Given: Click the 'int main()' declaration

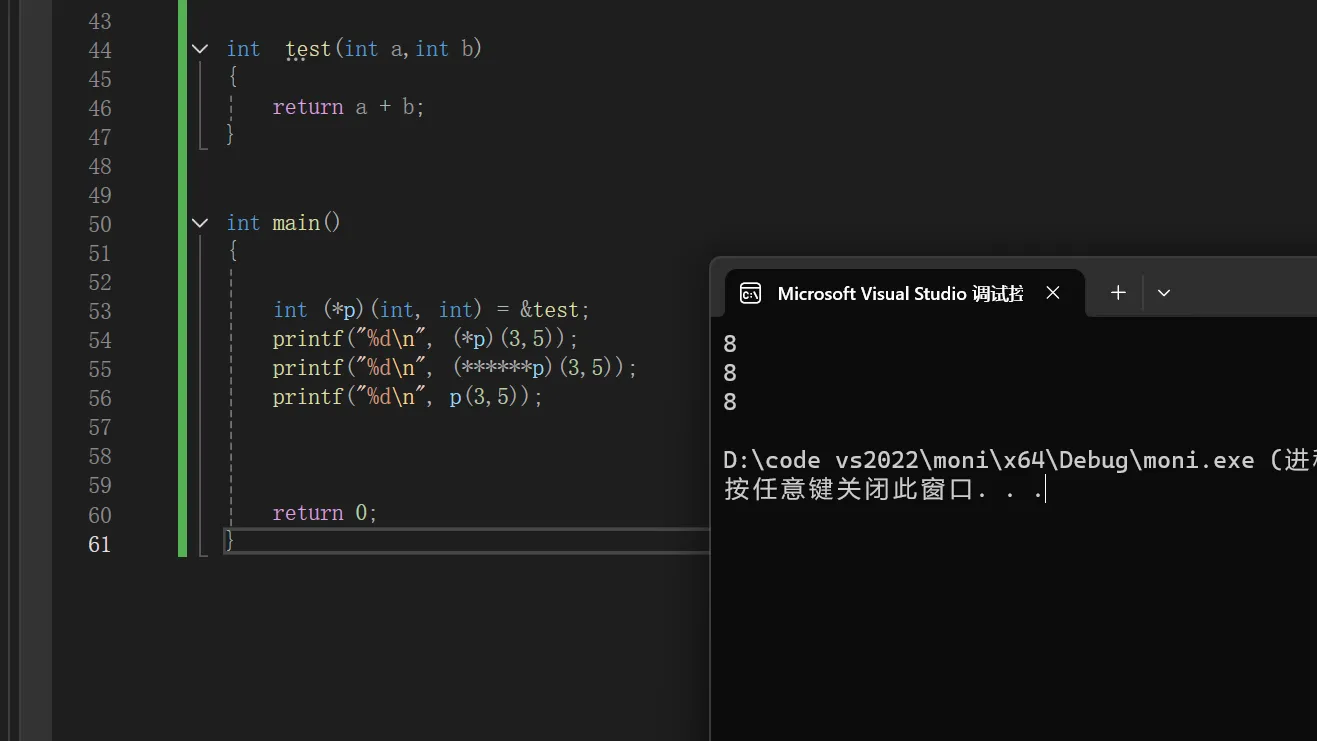Looking at the screenshot, I should click(x=284, y=222).
